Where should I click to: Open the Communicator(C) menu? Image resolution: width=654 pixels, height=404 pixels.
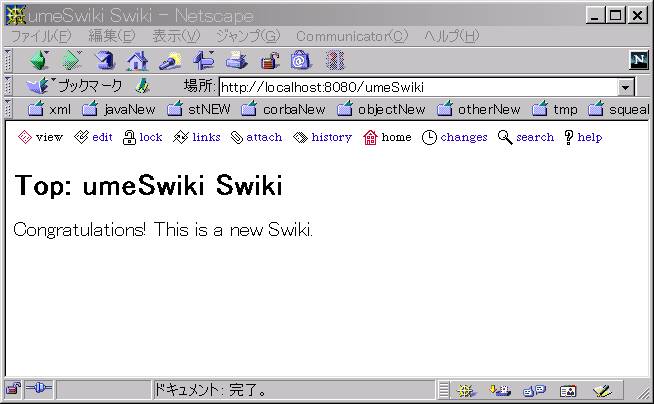[352, 36]
